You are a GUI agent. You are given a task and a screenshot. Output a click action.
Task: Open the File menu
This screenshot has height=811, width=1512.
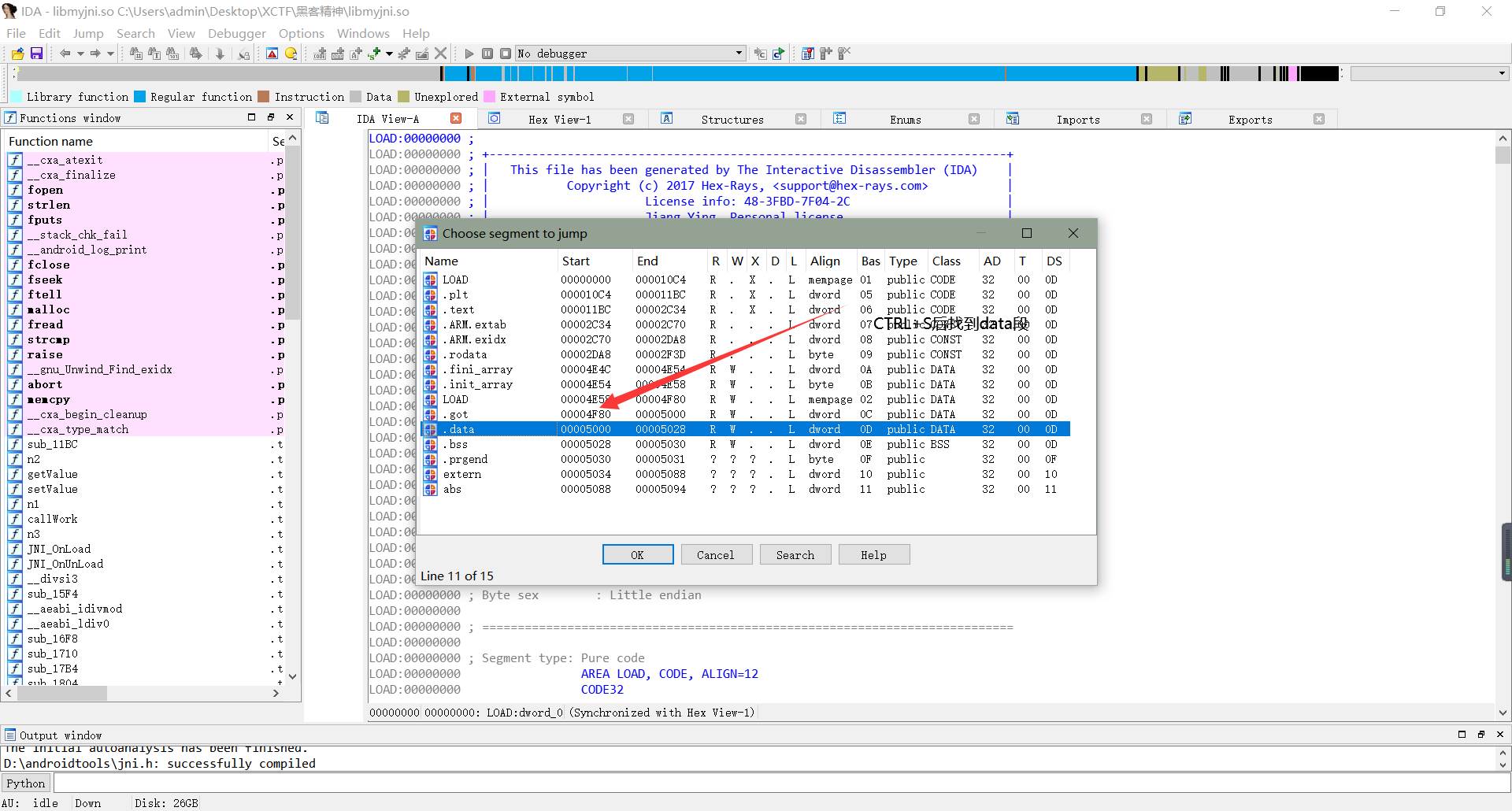[x=16, y=33]
